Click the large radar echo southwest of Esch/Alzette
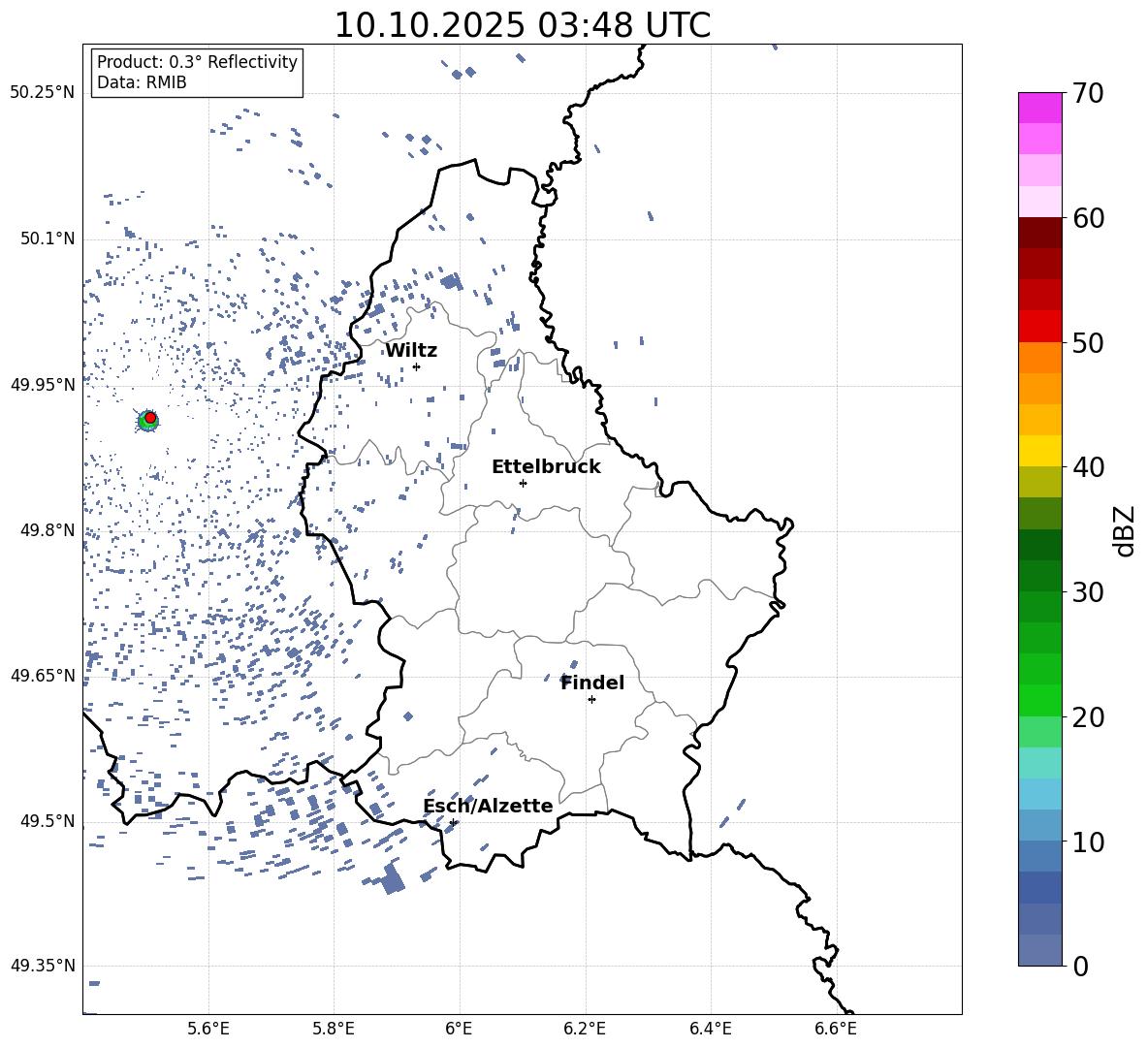The height and width of the screenshot is (1048, 1148). coord(392,878)
